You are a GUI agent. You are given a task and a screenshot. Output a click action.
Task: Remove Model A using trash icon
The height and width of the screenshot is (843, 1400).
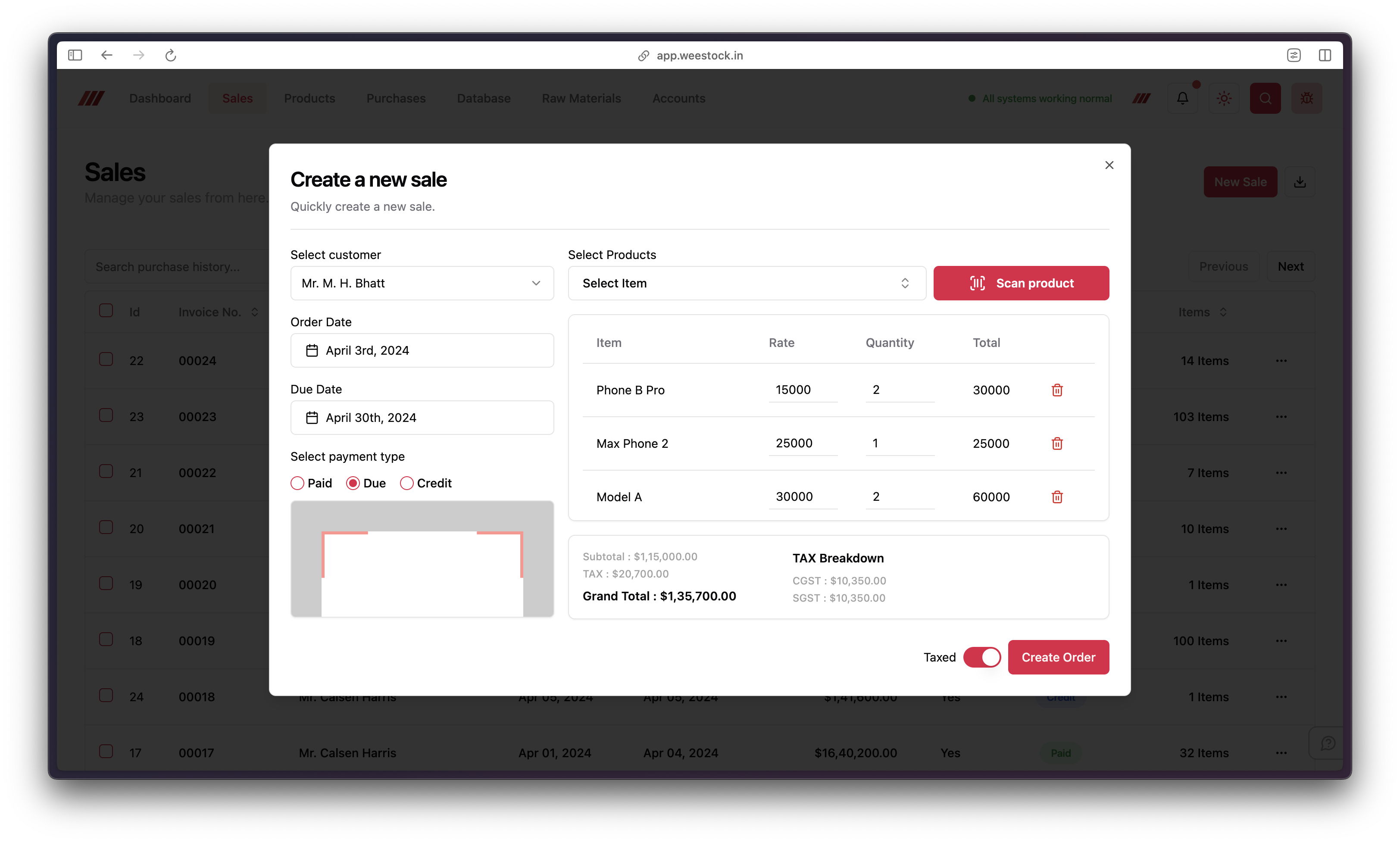pos(1056,497)
